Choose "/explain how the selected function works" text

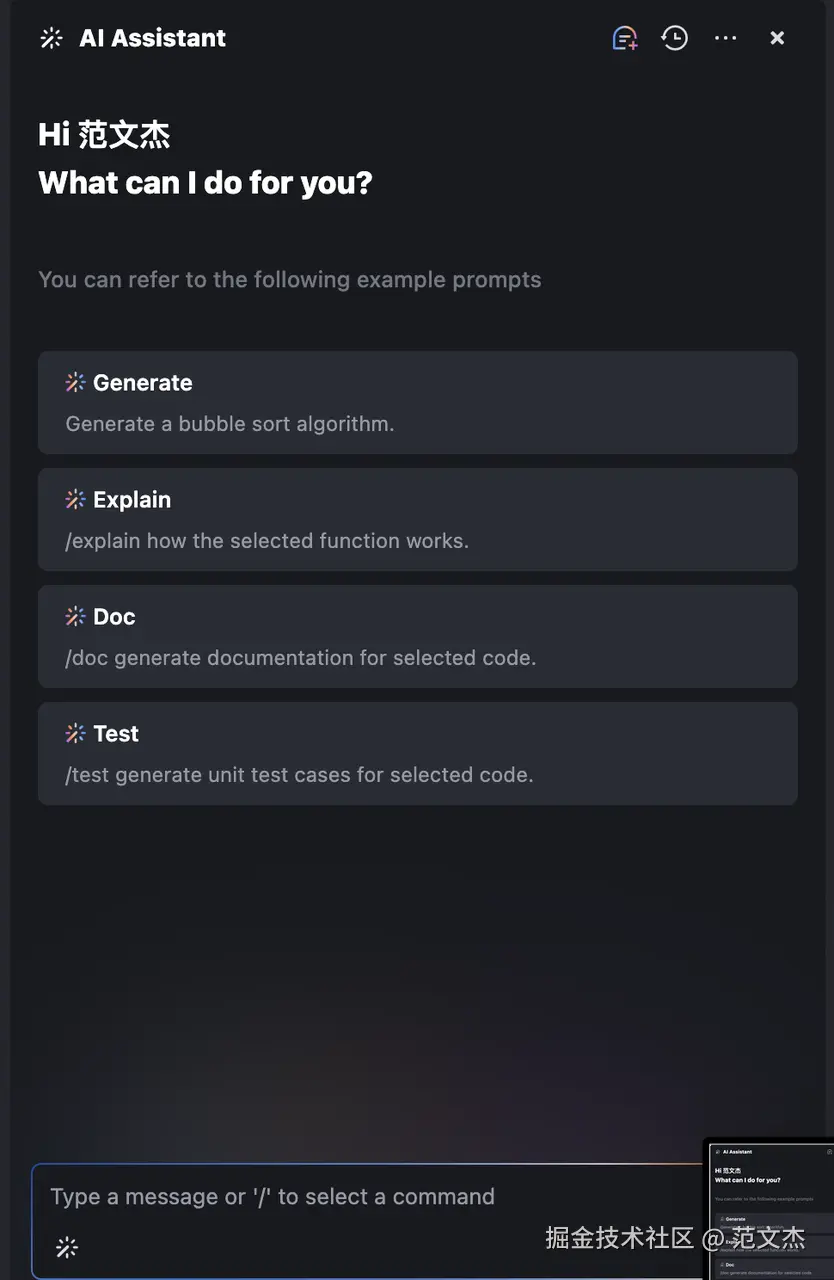click(x=267, y=541)
